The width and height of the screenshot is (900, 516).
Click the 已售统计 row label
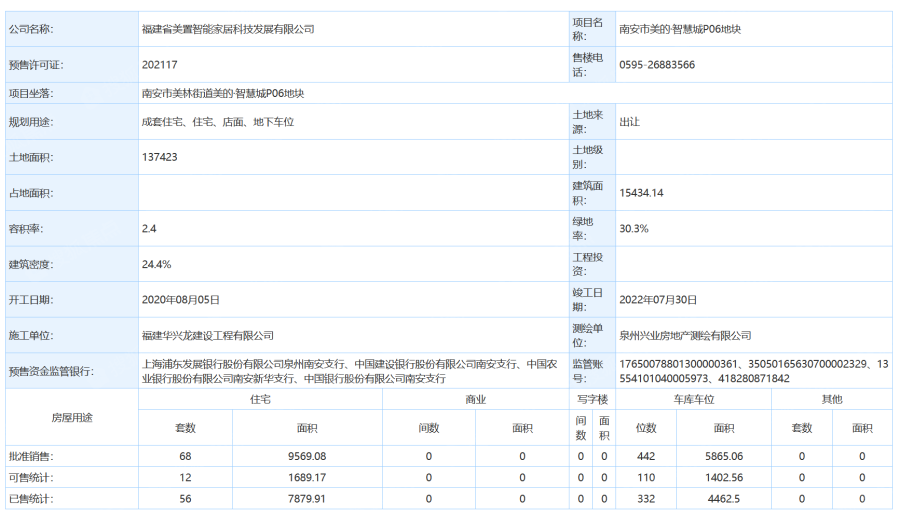coord(31,499)
